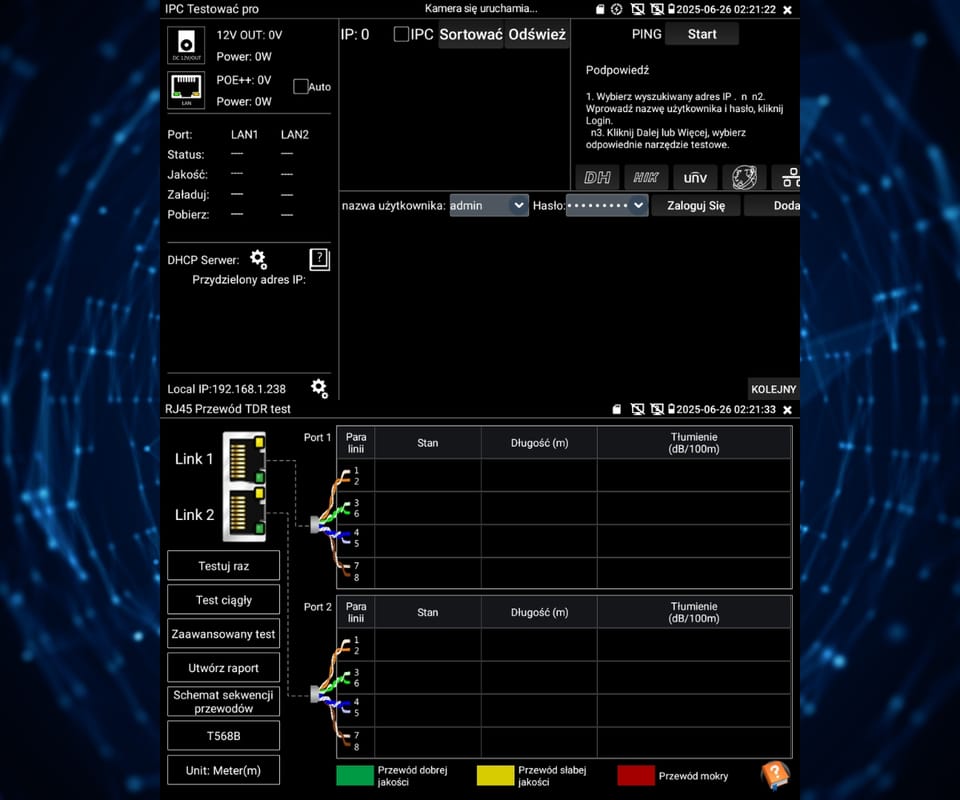Tick the IPC checkbox
Screen dimensions: 960x800
point(401,34)
